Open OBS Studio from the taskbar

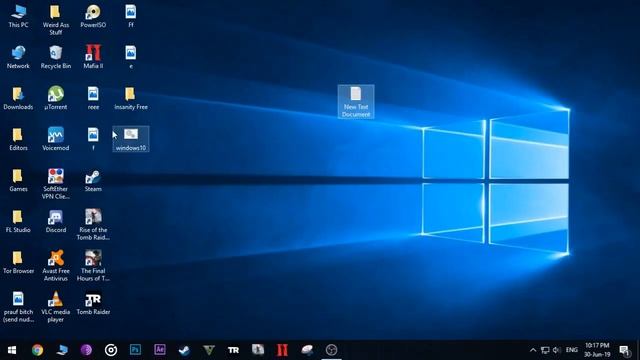coord(331,350)
